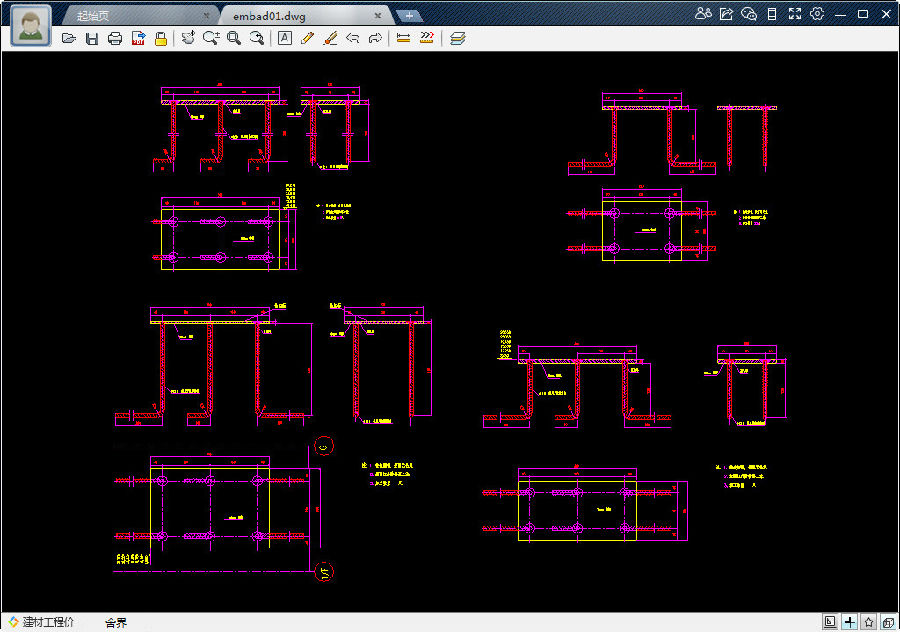Click the 建材工程价 link in status bar
This screenshot has height=632, width=900.
(41, 622)
